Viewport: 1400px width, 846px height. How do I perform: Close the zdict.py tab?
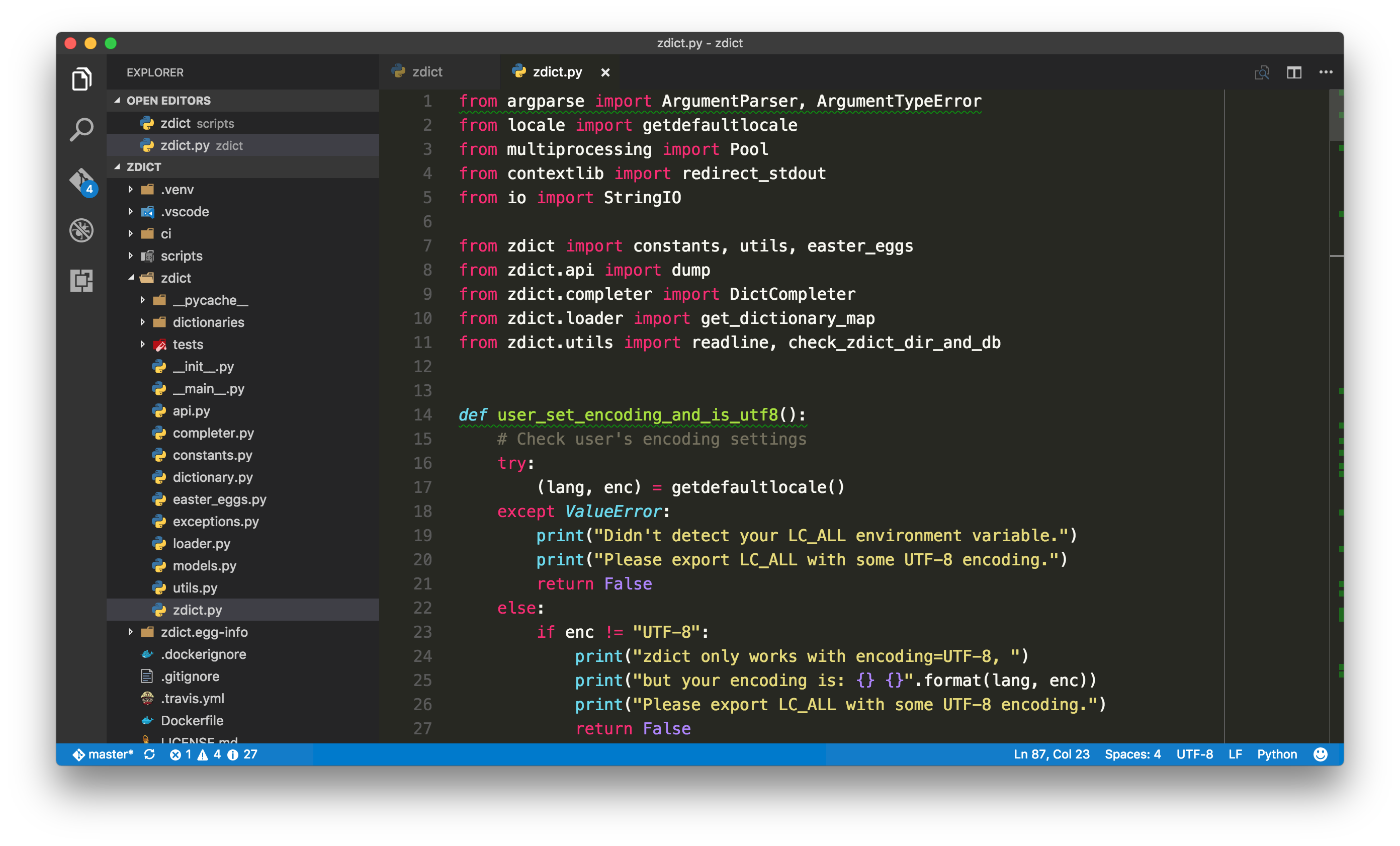click(605, 73)
